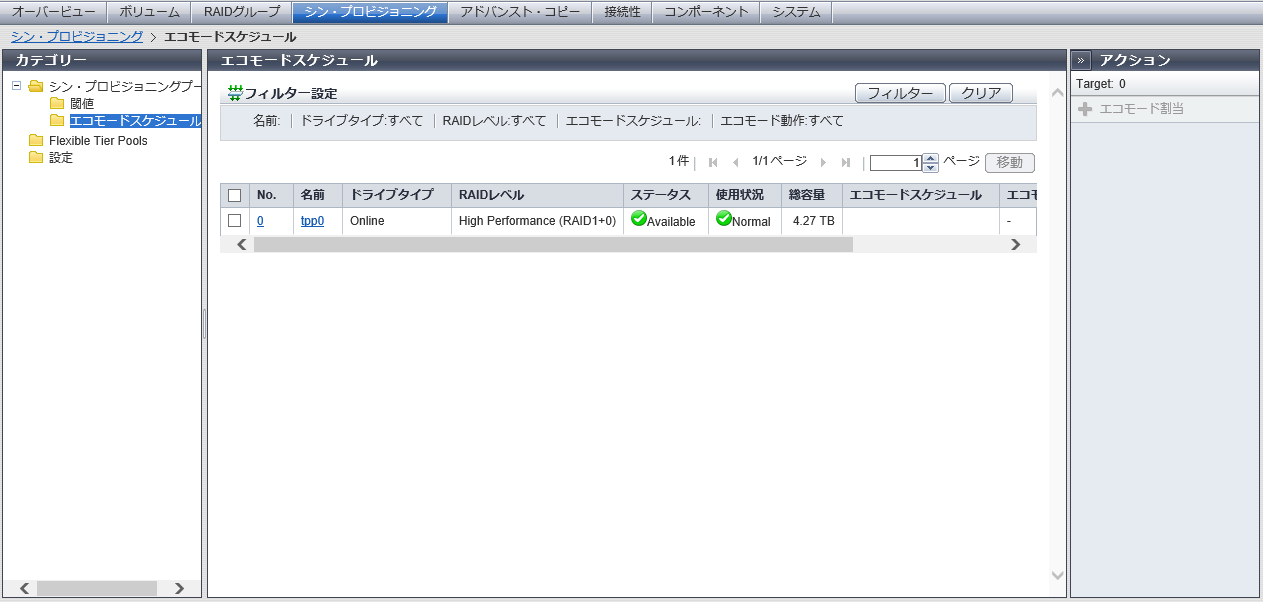Viewport: 1263px width, 602px height.
Task: Click the first page navigation icon
Action: [x=713, y=163]
